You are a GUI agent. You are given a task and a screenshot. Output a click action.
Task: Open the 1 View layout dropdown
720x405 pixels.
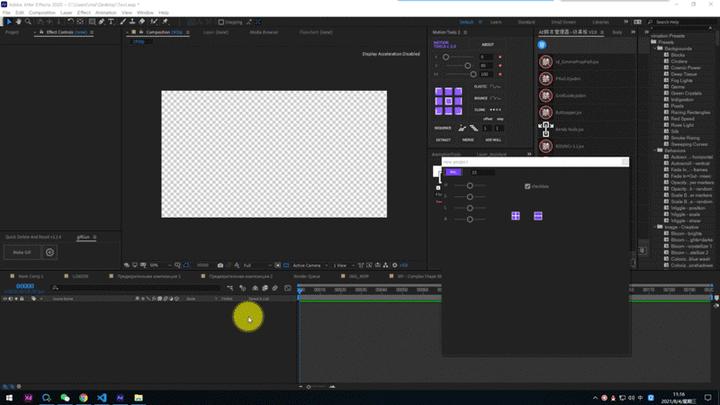(x=343, y=265)
